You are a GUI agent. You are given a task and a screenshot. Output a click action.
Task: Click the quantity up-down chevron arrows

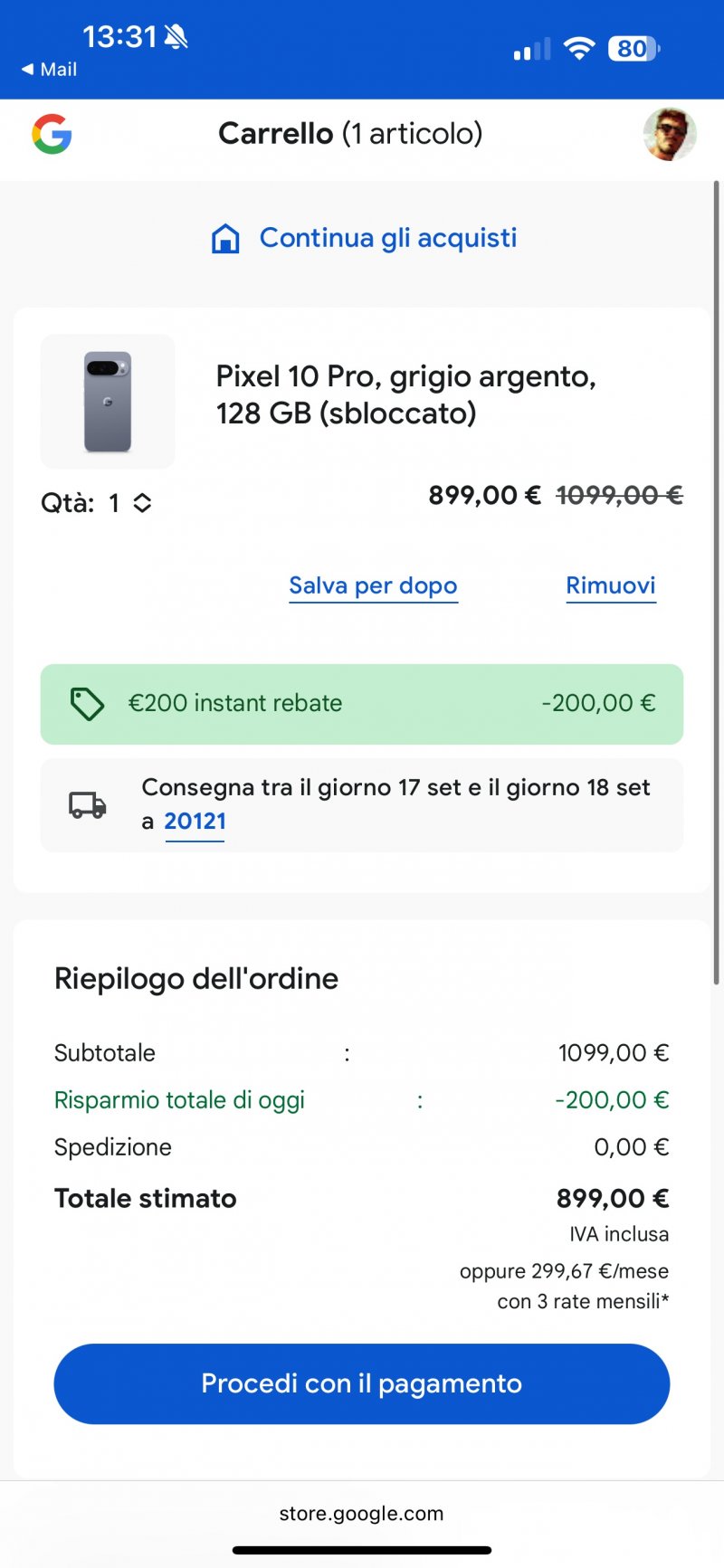(142, 503)
